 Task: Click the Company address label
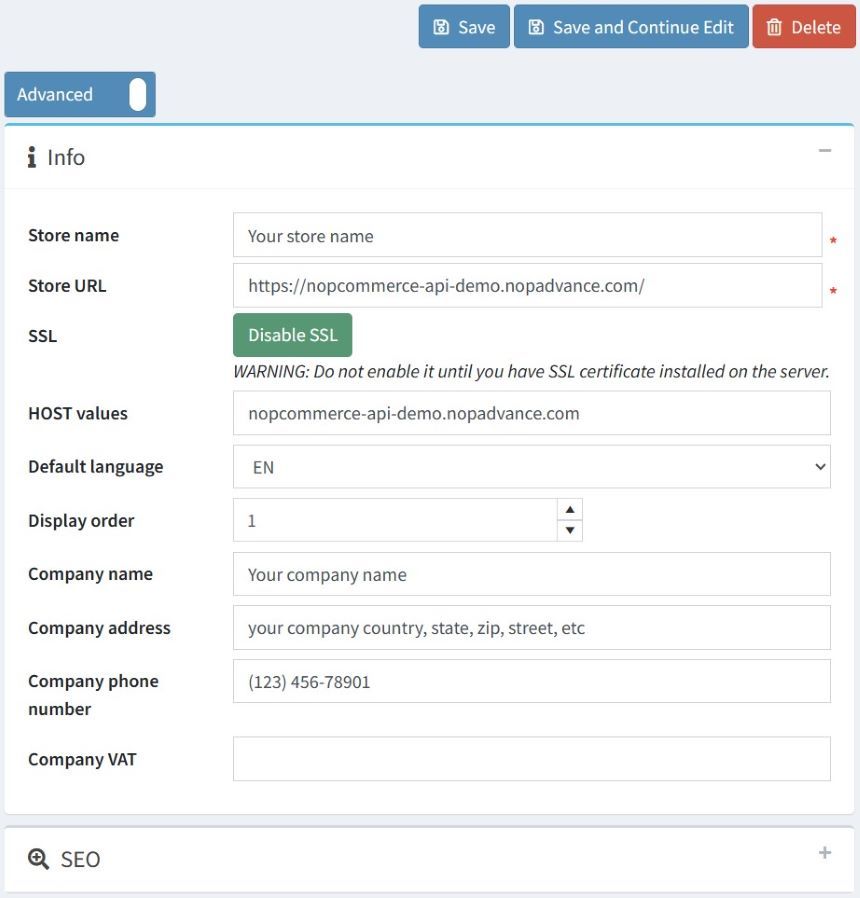click(99, 628)
